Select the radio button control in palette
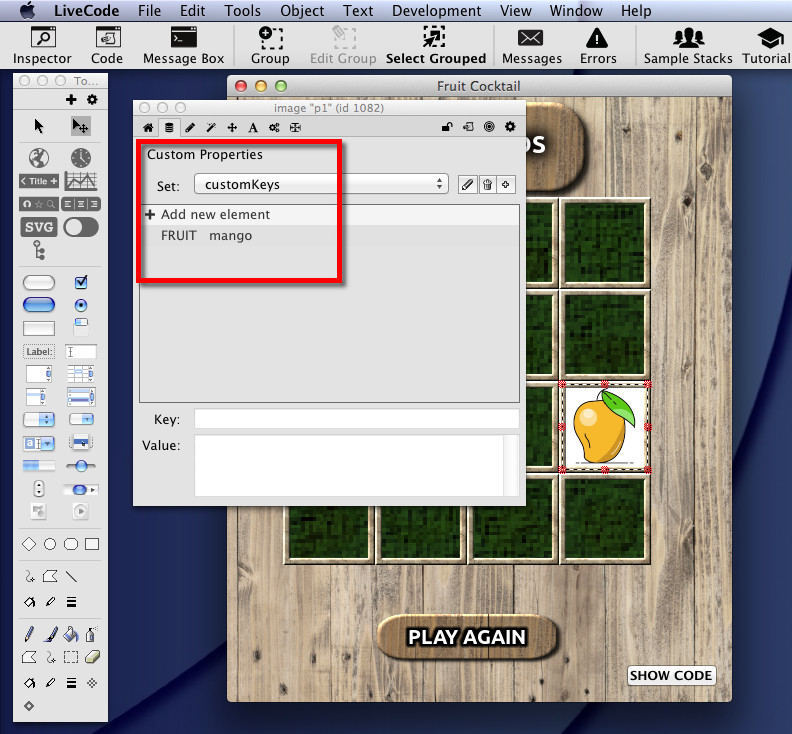 click(x=81, y=305)
